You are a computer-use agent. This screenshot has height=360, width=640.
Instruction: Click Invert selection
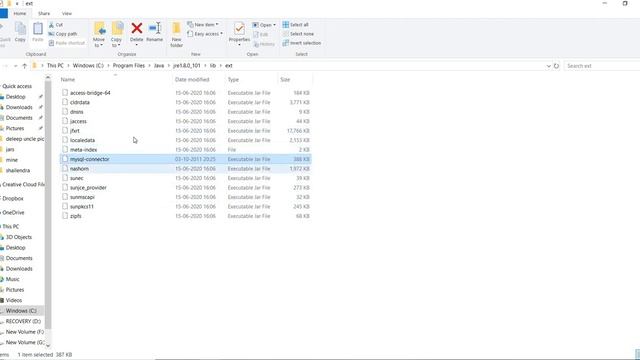click(302, 43)
